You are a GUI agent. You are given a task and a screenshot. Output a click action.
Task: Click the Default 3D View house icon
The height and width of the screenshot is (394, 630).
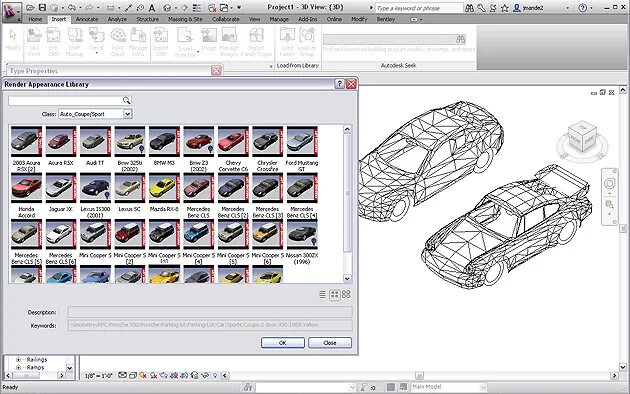point(168,8)
